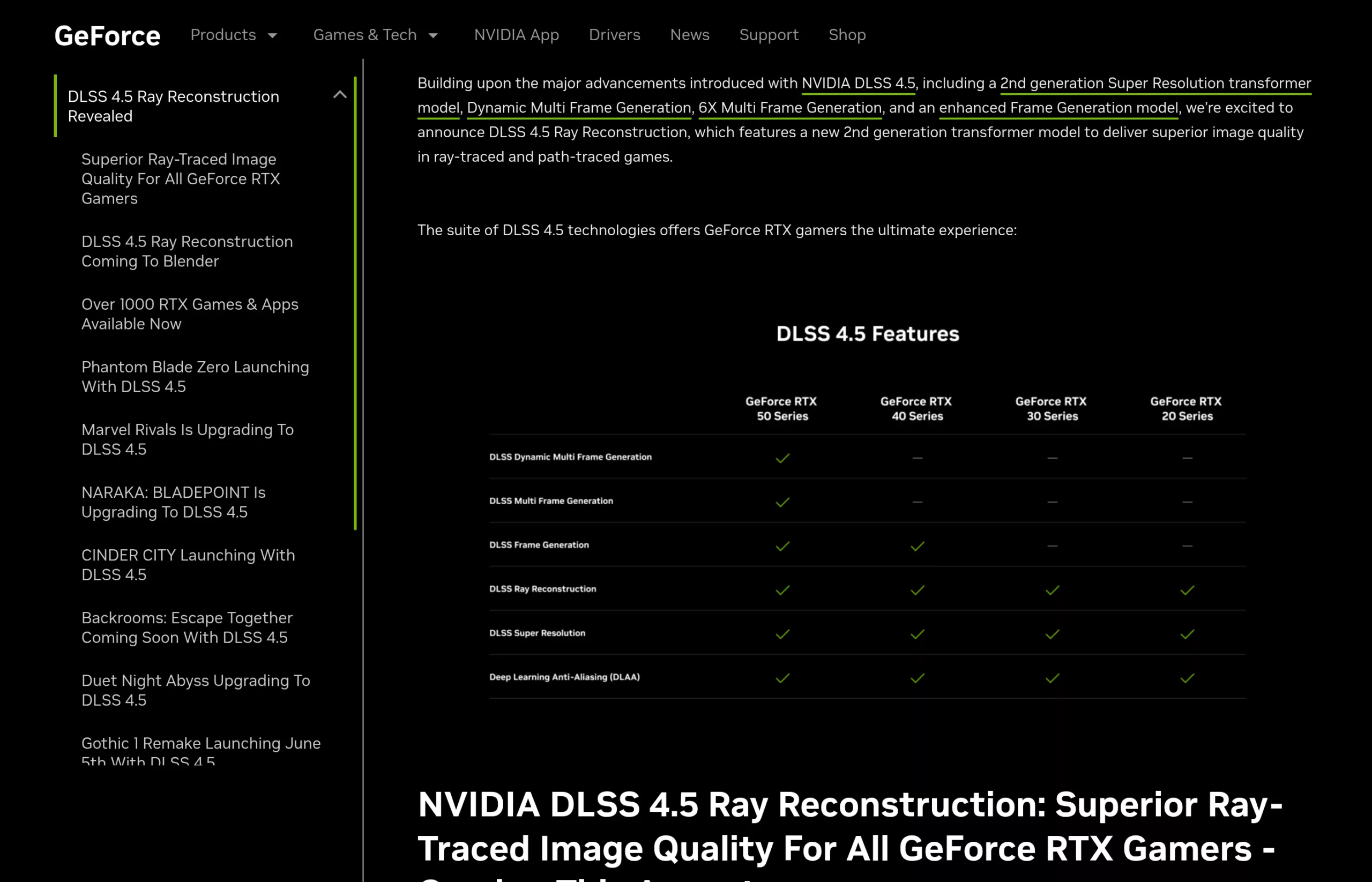Click 20 Series checkmark for Ray Reconstruction
Screen dimensions: 1372x882
pos(1187,591)
